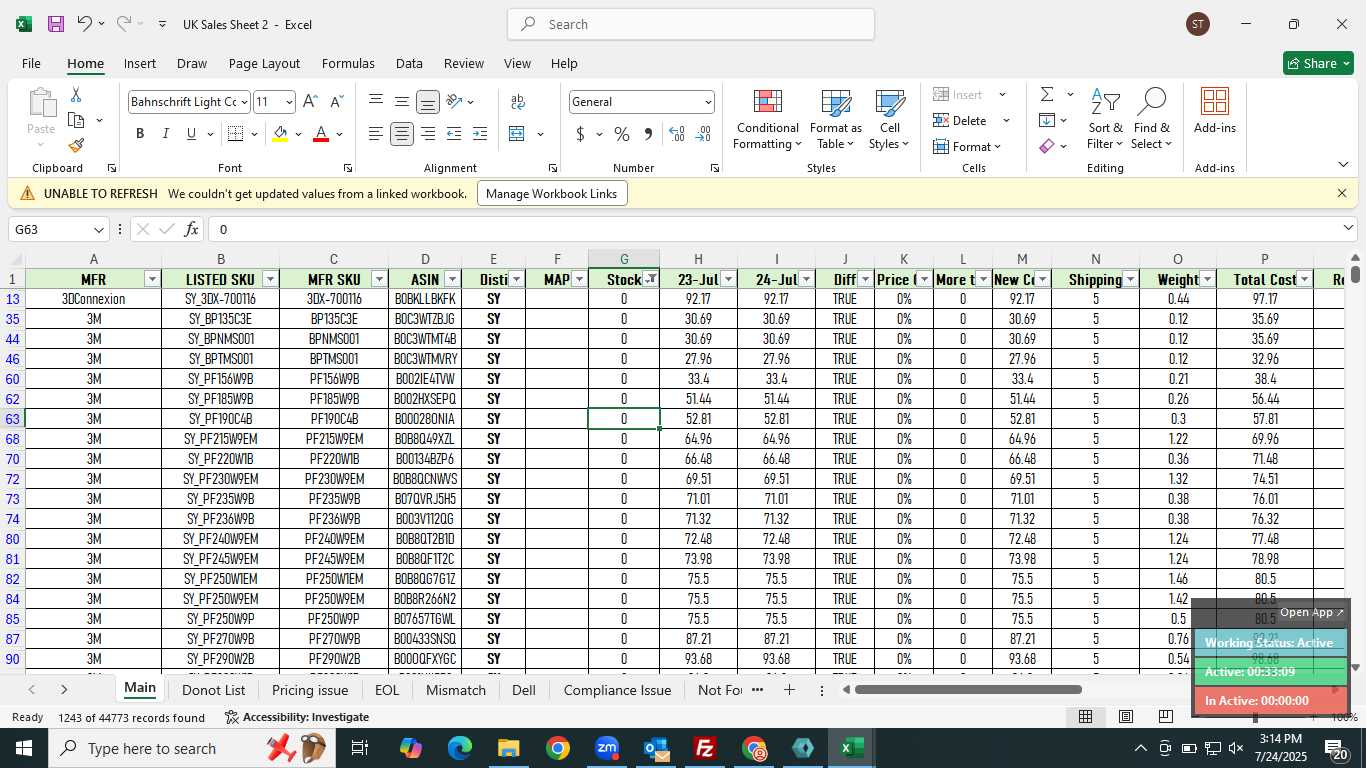Save the workbook using the save icon
The image size is (1366, 768).
coord(56,24)
